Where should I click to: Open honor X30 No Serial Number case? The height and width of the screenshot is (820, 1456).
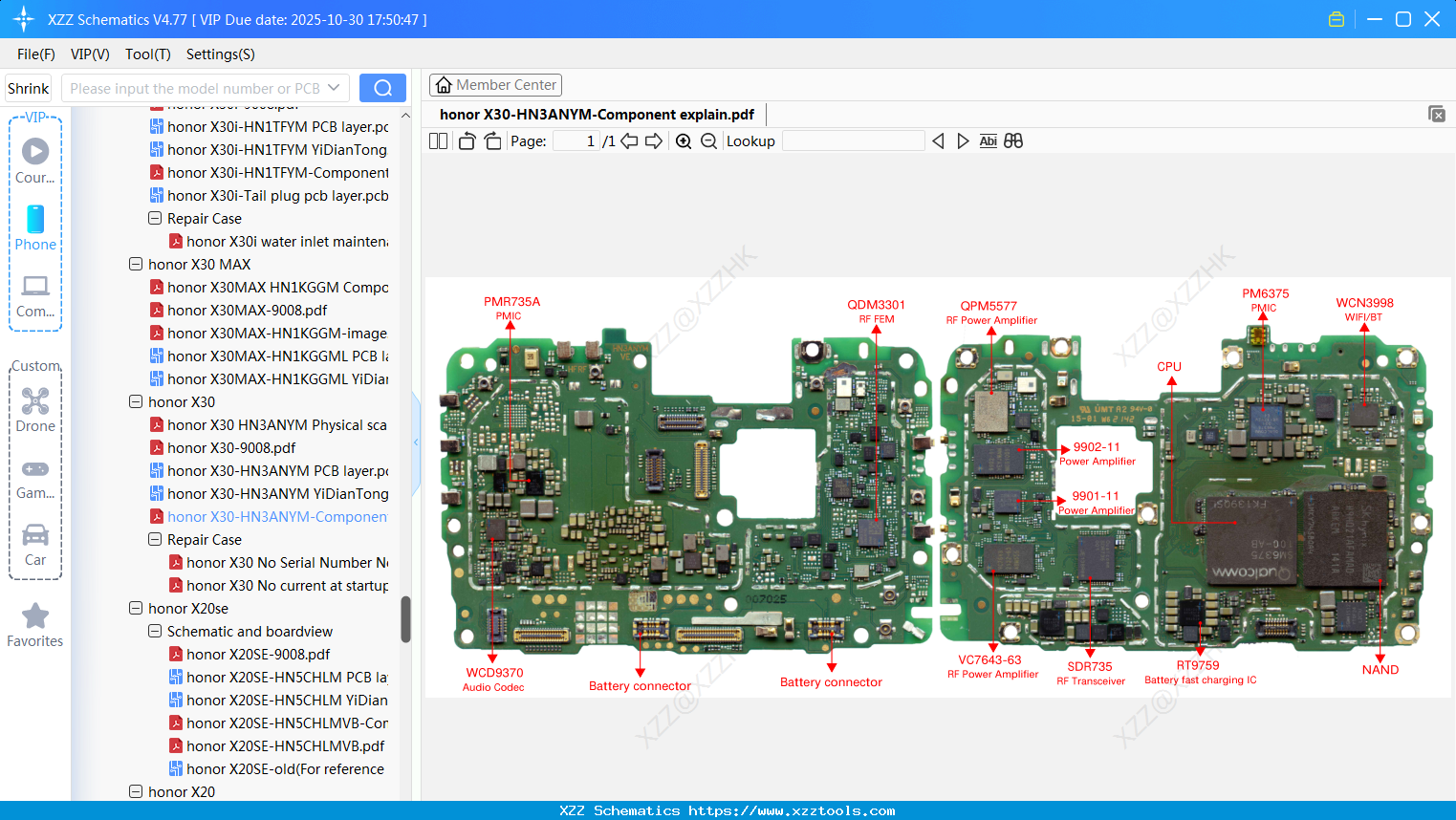point(287,562)
